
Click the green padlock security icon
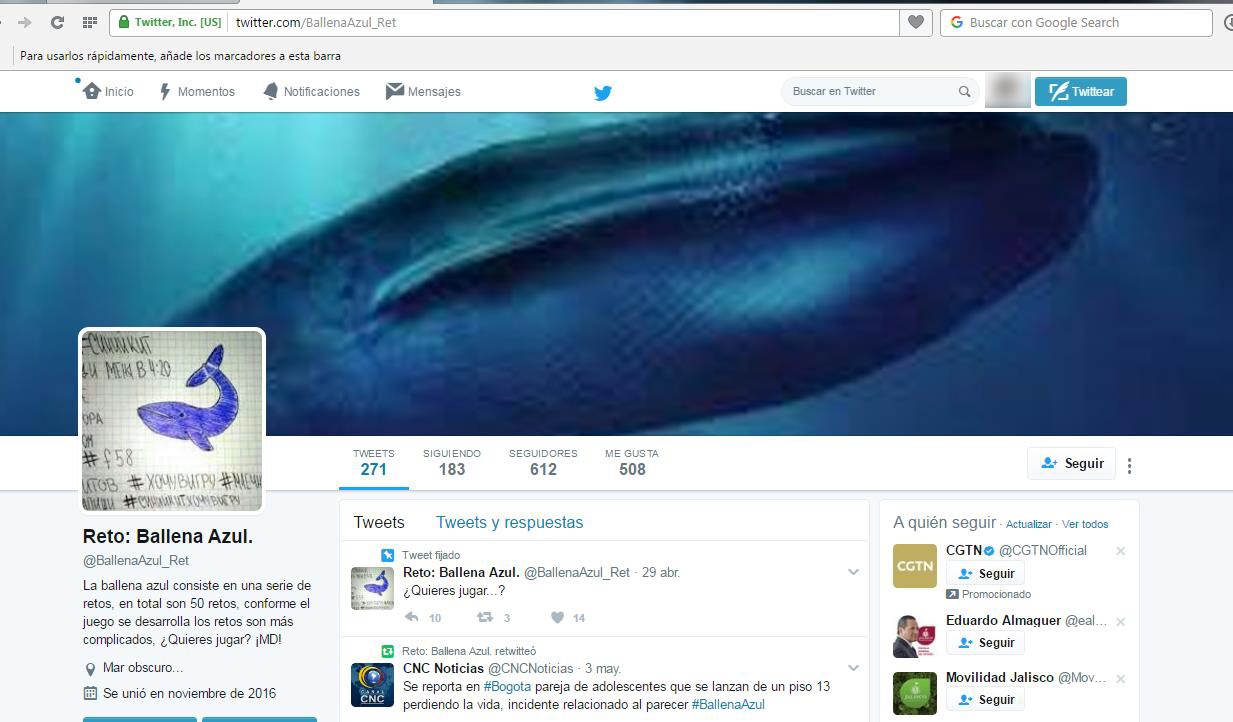123,22
